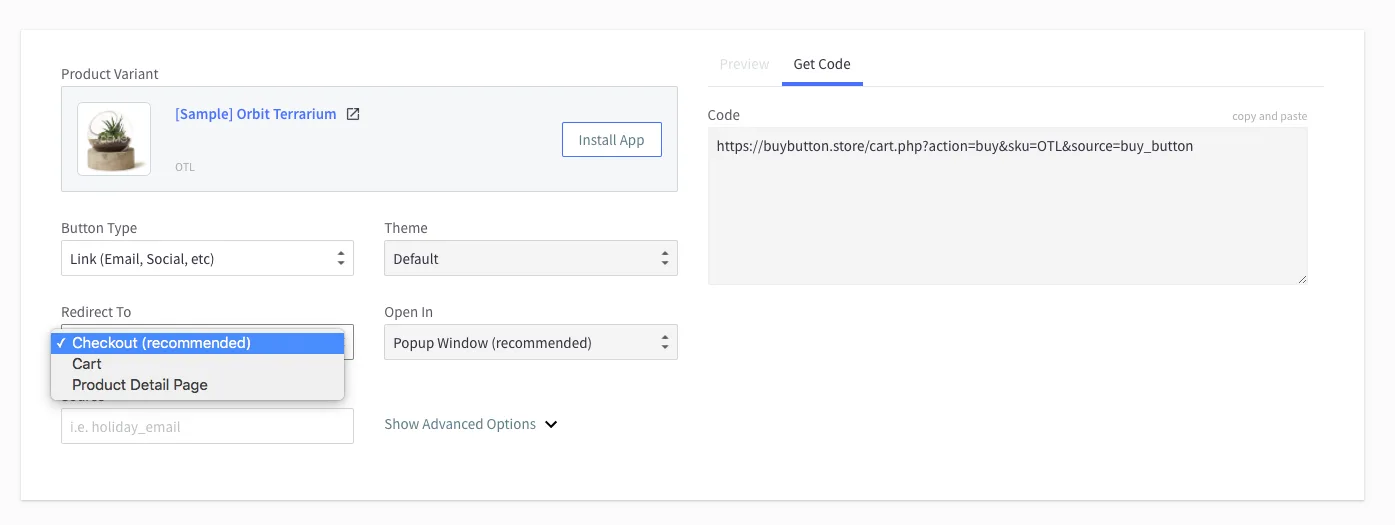This screenshot has width=1395, height=525.
Task: Choose Cart from the redirect list
Action: (x=87, y=364)
